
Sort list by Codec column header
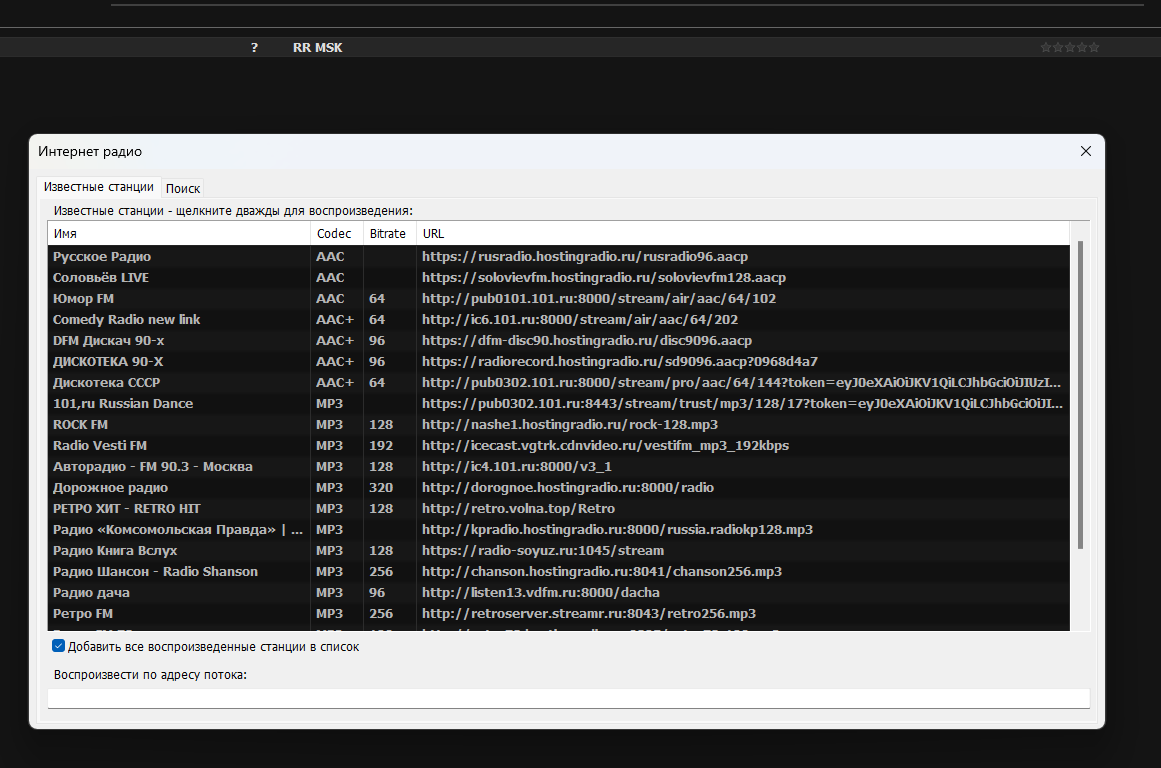coord(336,234)
